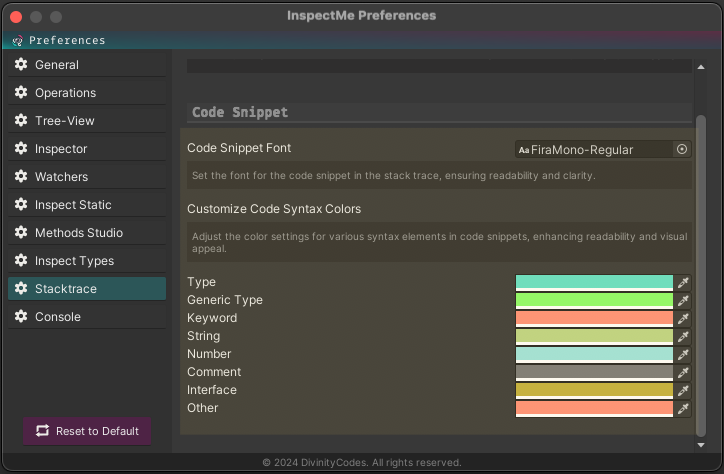Image resolution: width=724 pixels, height=474 pixels.
Task: Pick Keyword color with its eyedropper
Action: tap(683, 318)
